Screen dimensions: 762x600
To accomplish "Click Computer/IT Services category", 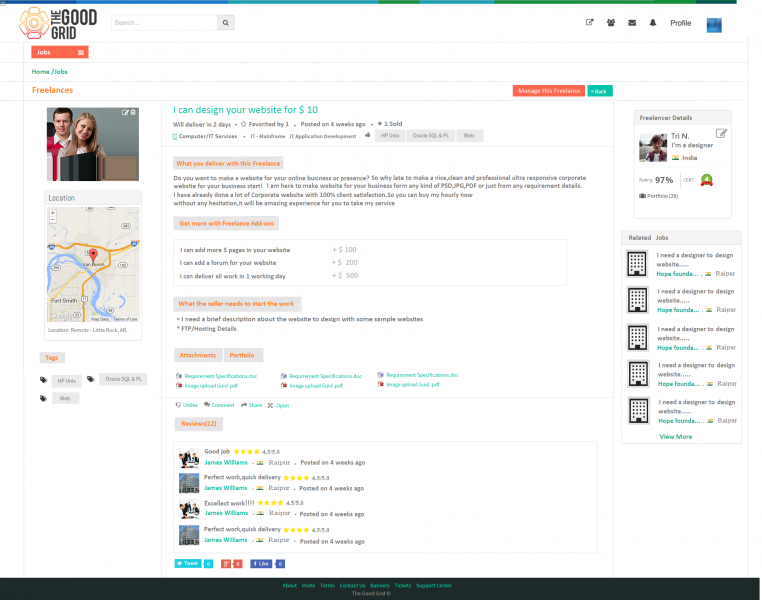I will 208,136.
